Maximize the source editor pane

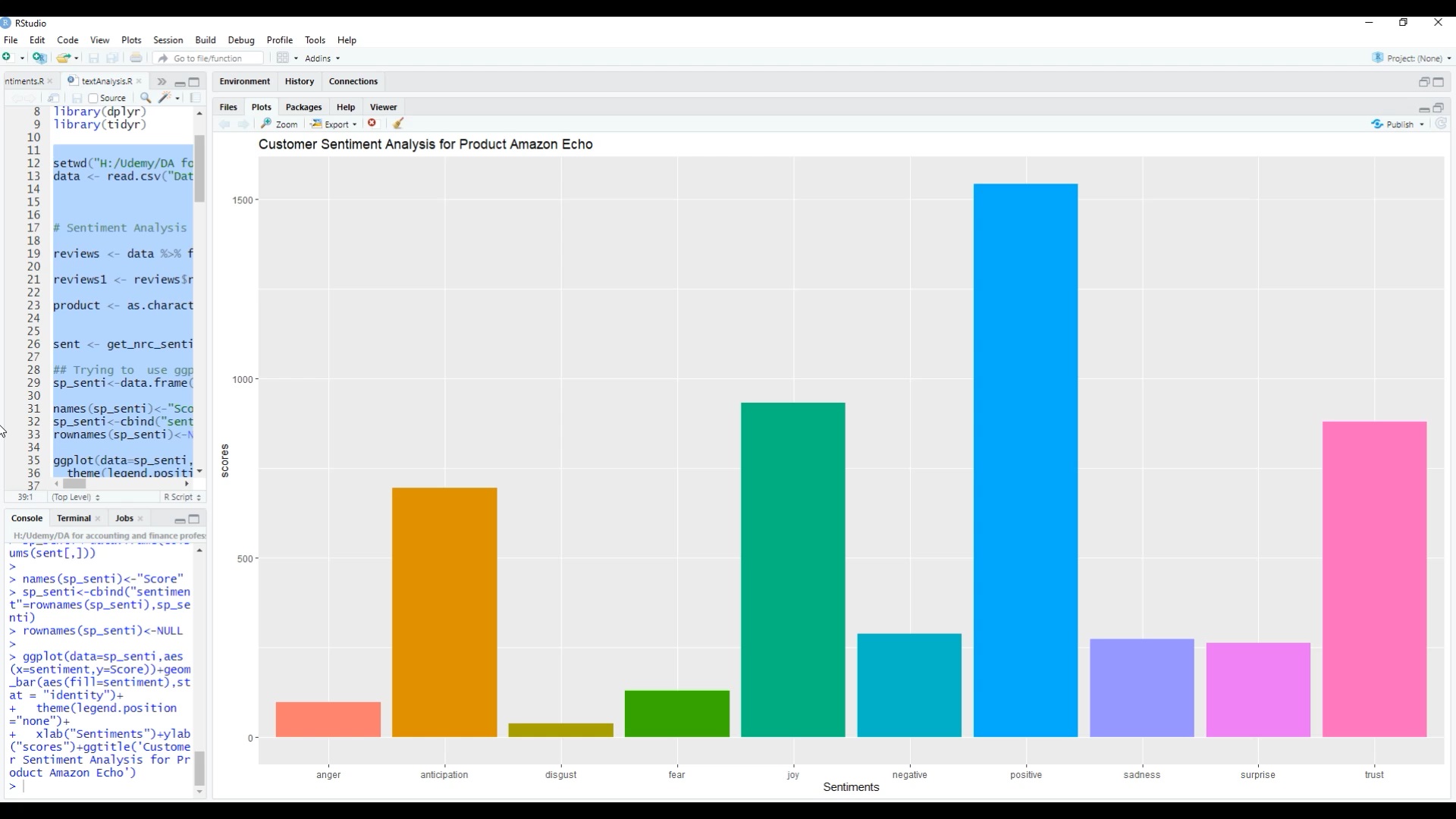coord(194,82)
